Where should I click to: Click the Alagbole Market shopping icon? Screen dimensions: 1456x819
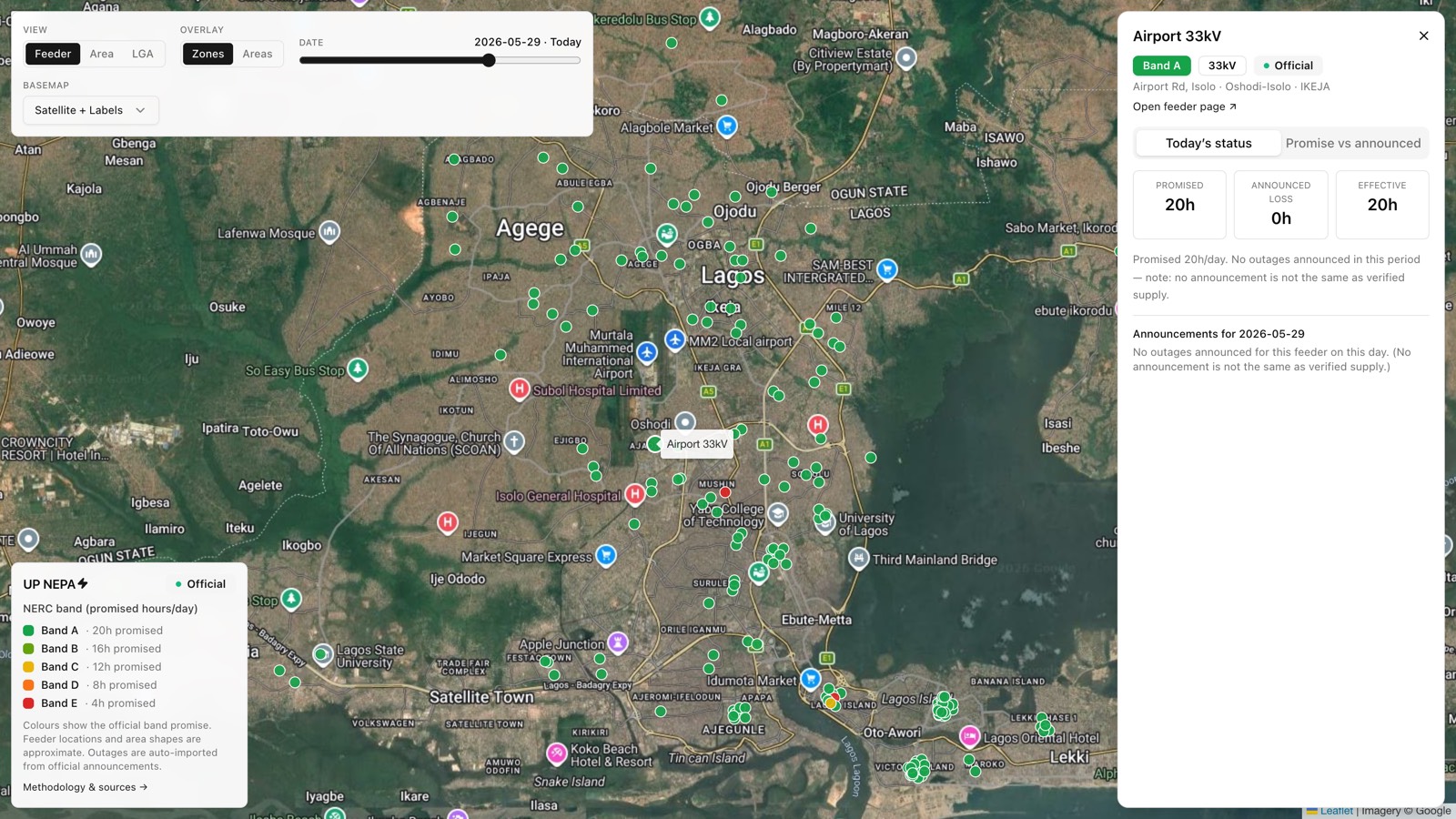pyautogui.click(x=726, y=126)
